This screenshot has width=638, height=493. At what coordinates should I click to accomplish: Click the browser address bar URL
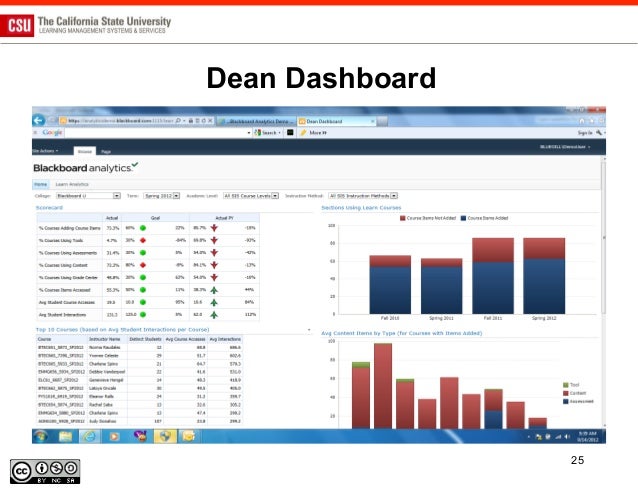click(x=120, y=121)
